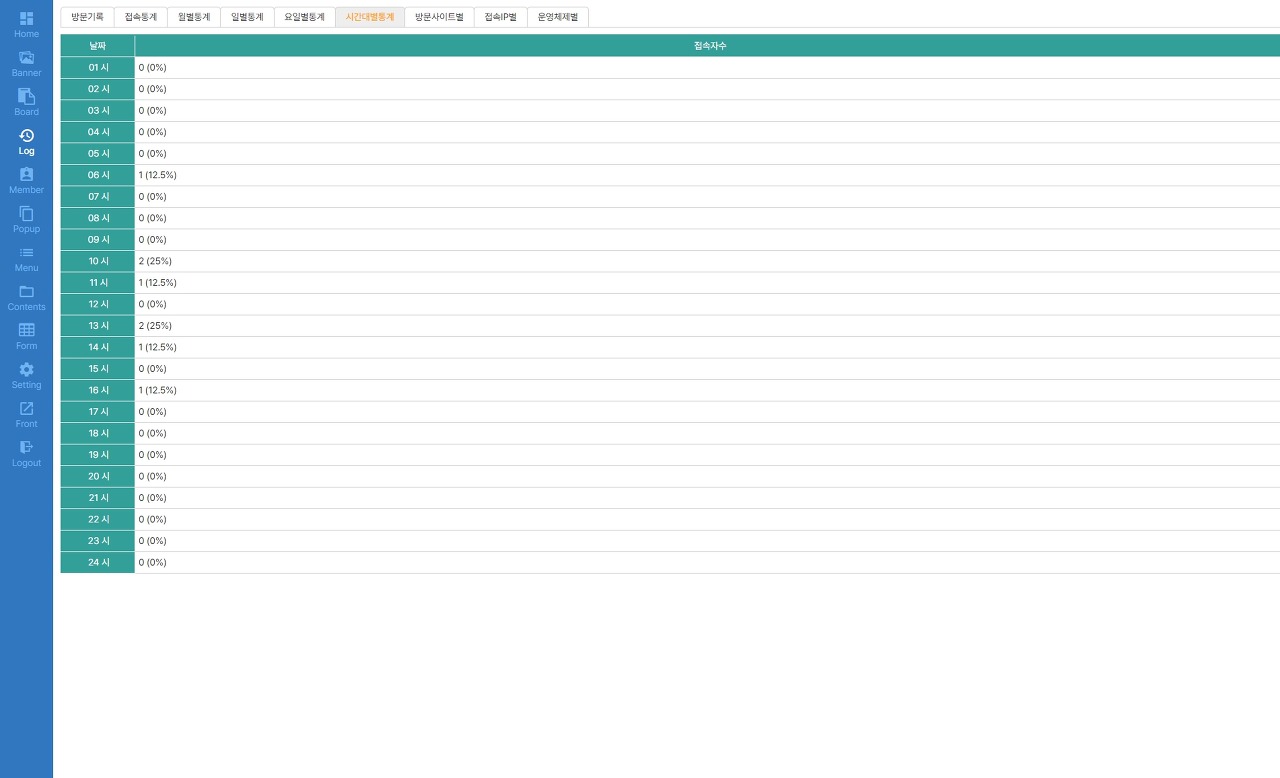Click the 0 (0%) value in 01 시 row
This screenshot has width=1280, height=778.
pos(152,67)
